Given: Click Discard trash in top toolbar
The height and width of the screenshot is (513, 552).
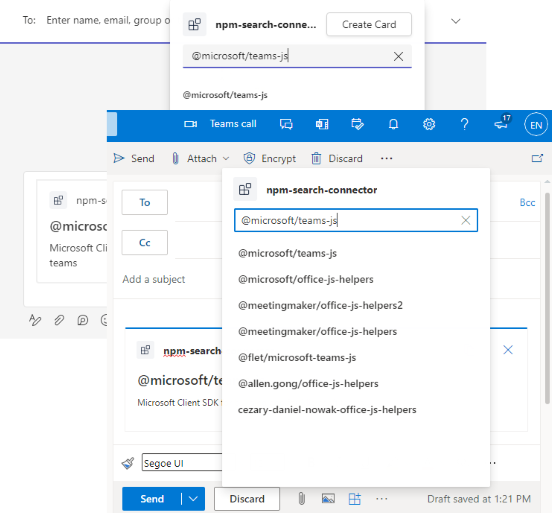Looking at the screenshot, I should point(337,158).
